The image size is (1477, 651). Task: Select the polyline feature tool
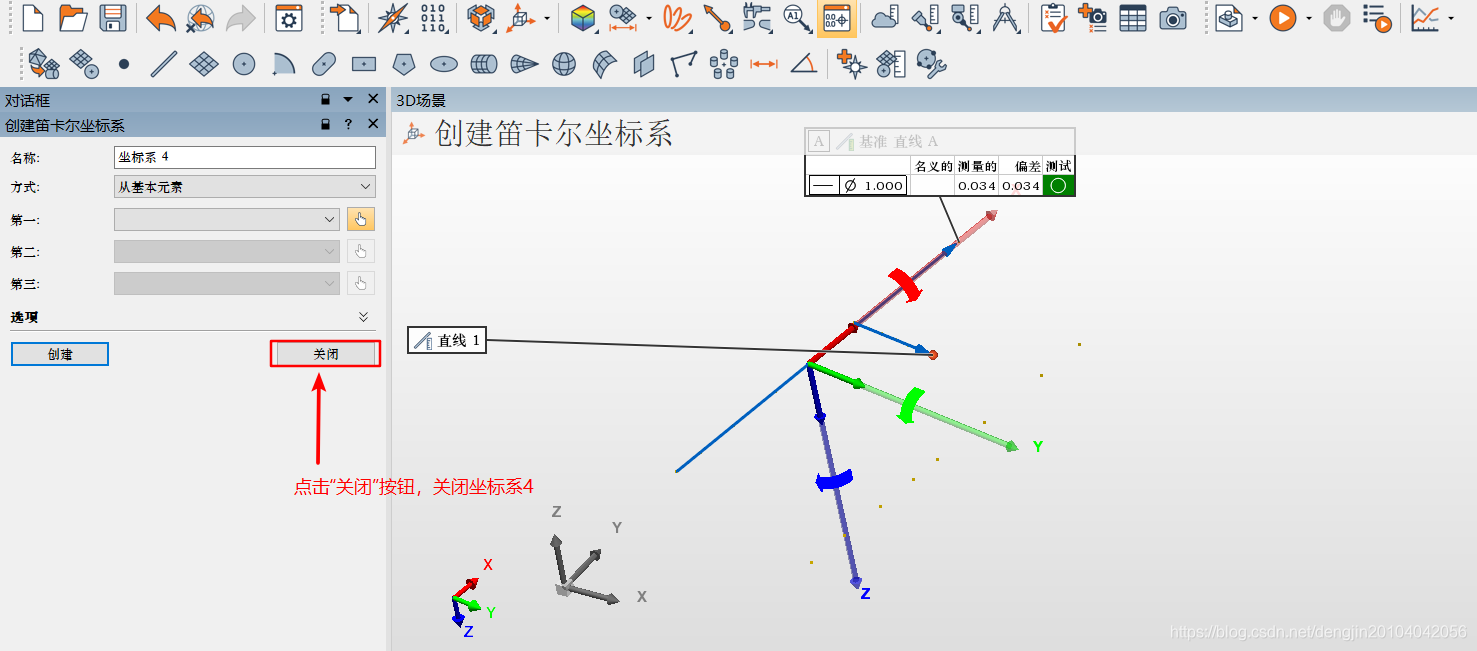(684, 65)
